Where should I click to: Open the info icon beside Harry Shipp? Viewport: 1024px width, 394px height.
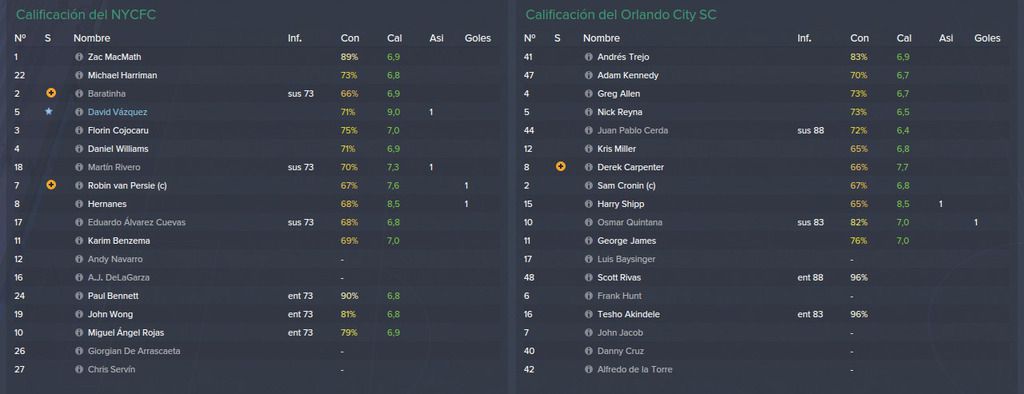point(588,204)
